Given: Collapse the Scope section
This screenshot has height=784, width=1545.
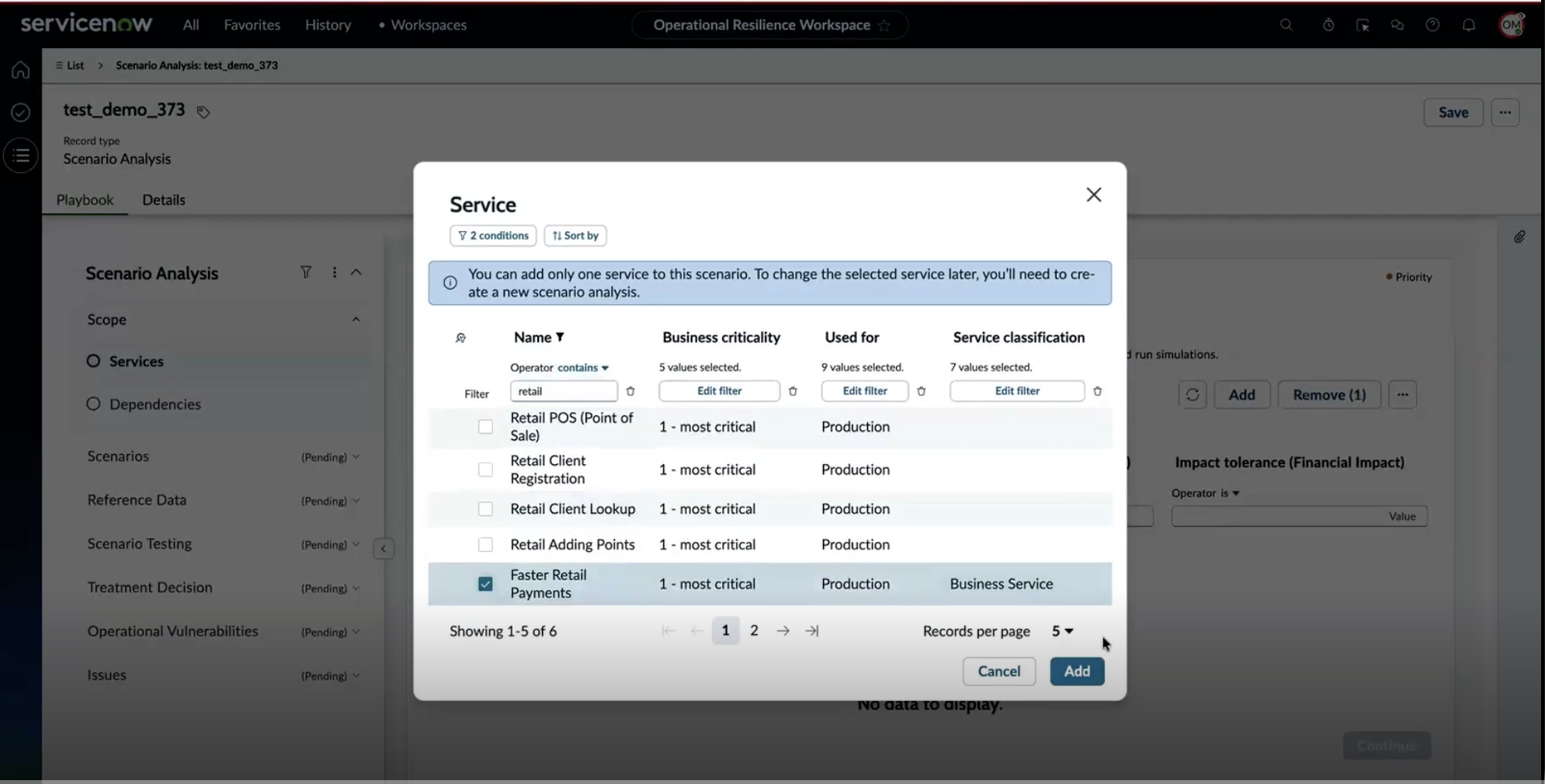Looking at the screenshot, I should [x=356, y=319].
